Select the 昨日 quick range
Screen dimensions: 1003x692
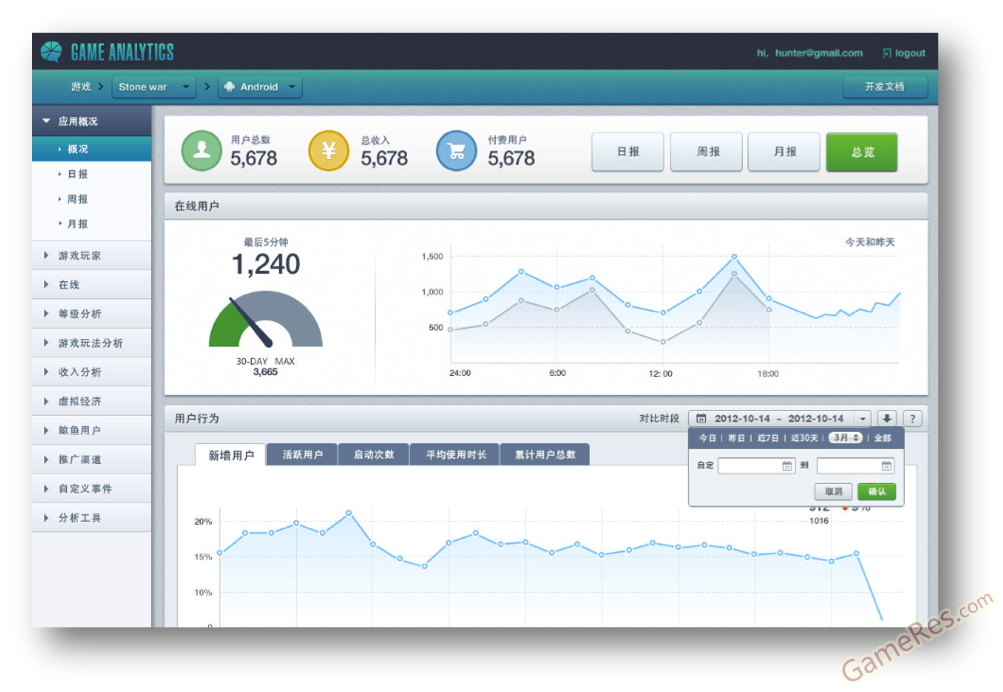click(736, 438)
